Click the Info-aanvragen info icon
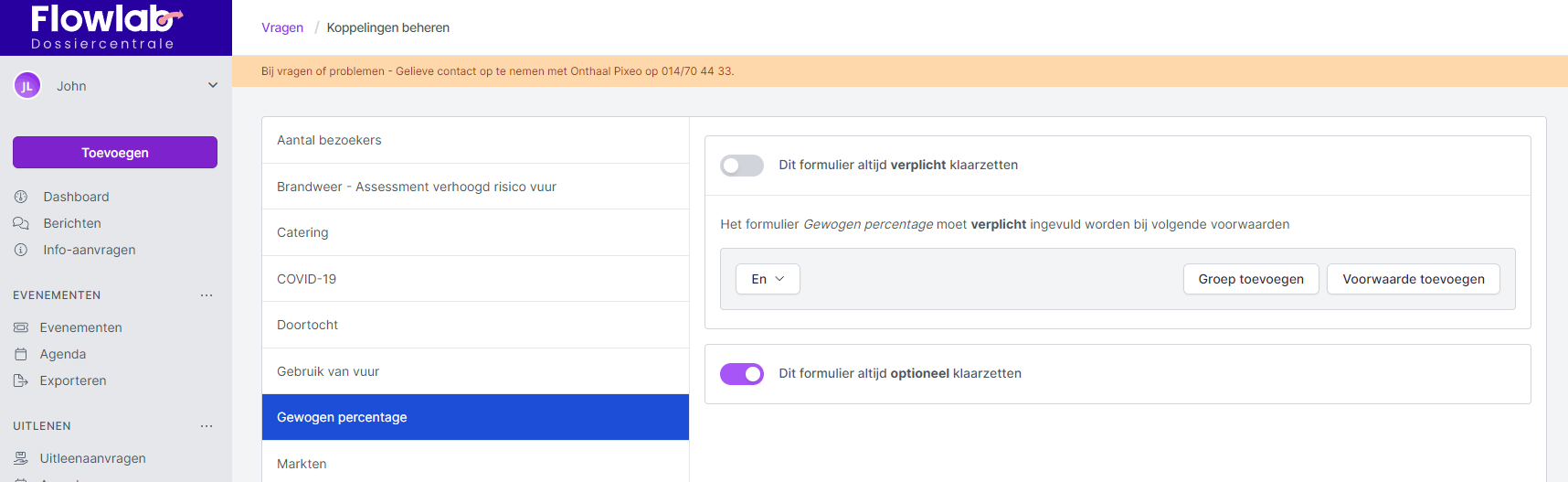This screenshot has height=482, width=1568. 21,250
